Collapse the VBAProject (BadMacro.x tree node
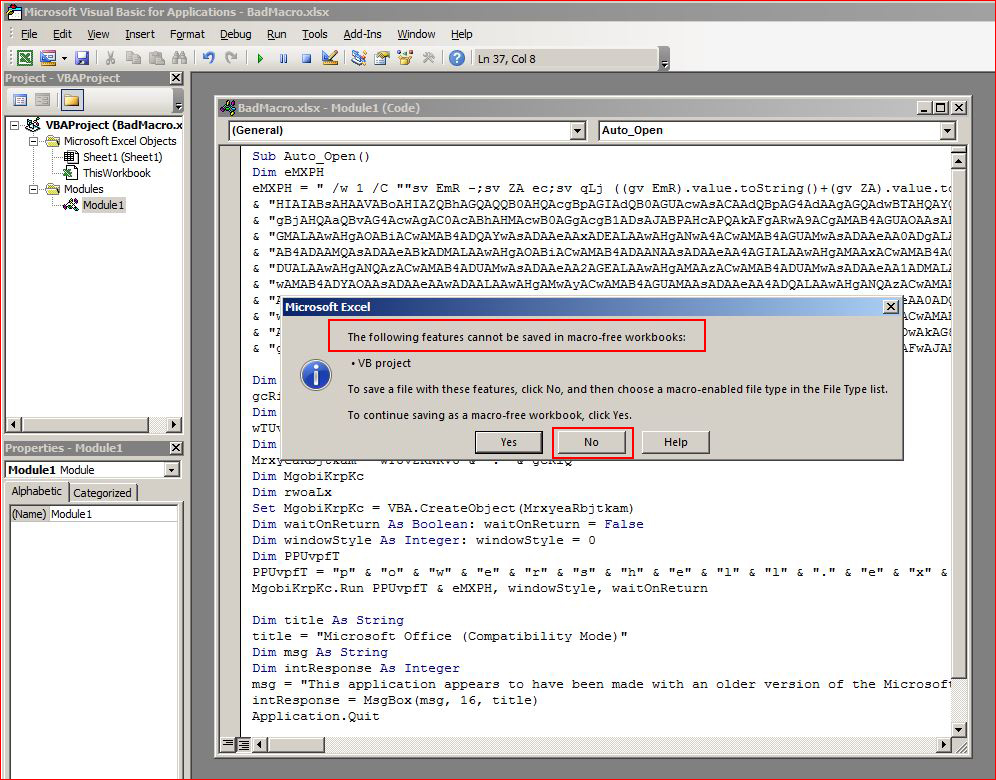Image resolution: width=996 pixels, height=780 pixels. (15, 125)
